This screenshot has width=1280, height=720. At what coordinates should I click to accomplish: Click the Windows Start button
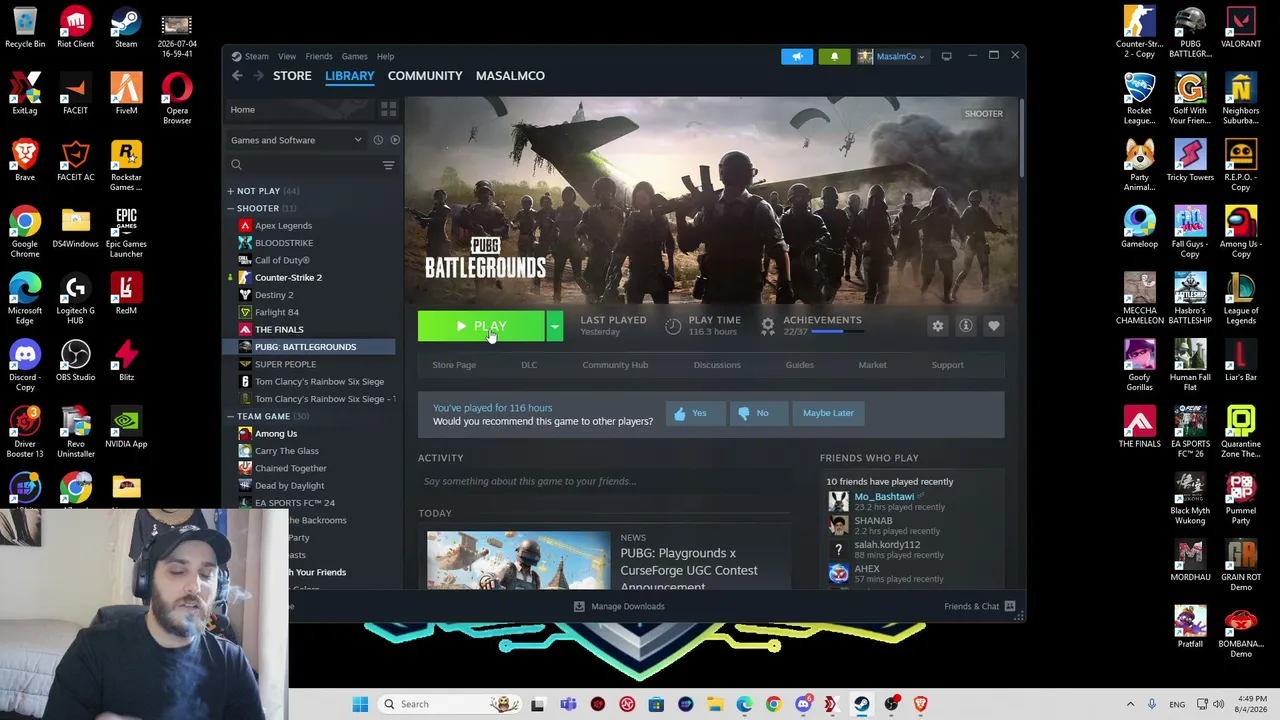click(360, 704)
